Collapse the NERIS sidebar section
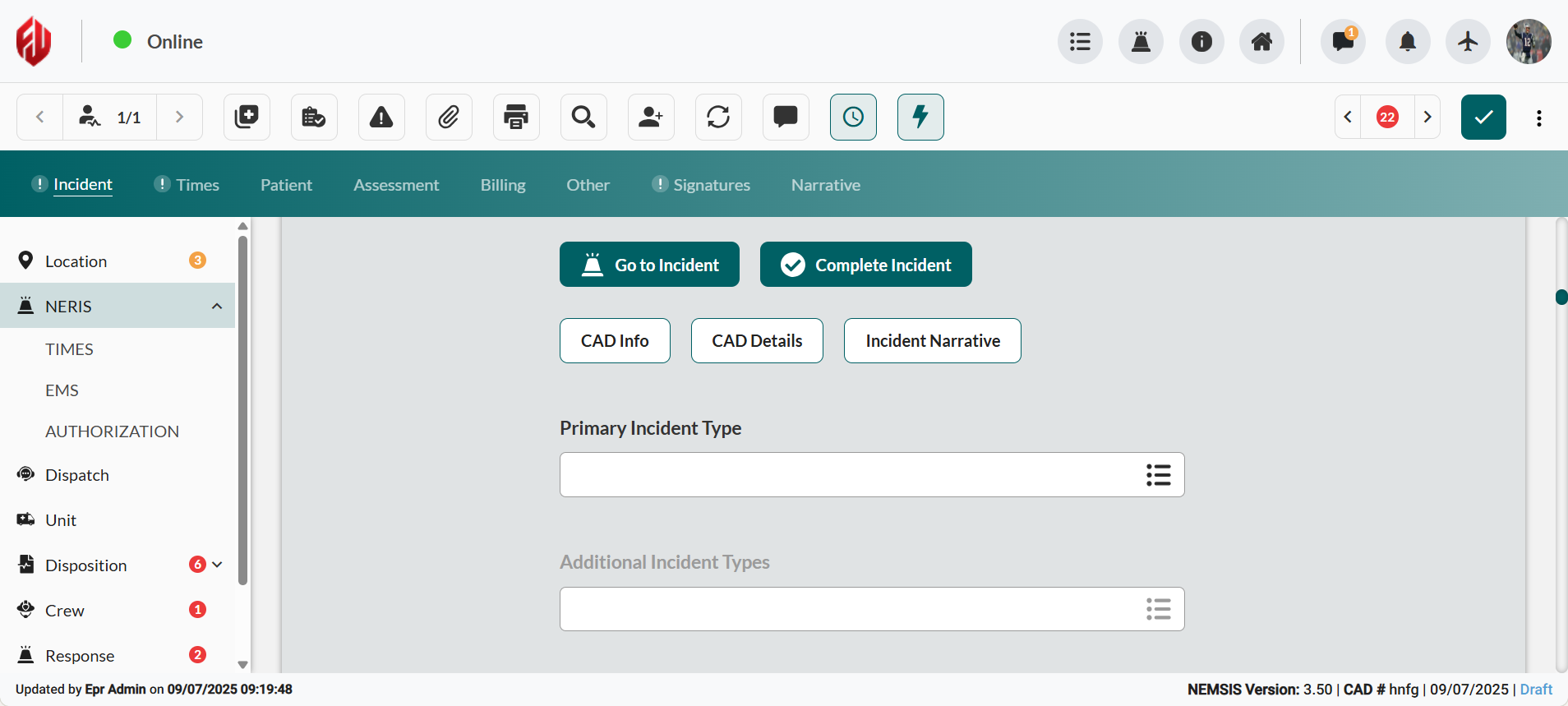1568x706 pixels. pos(217,307)
